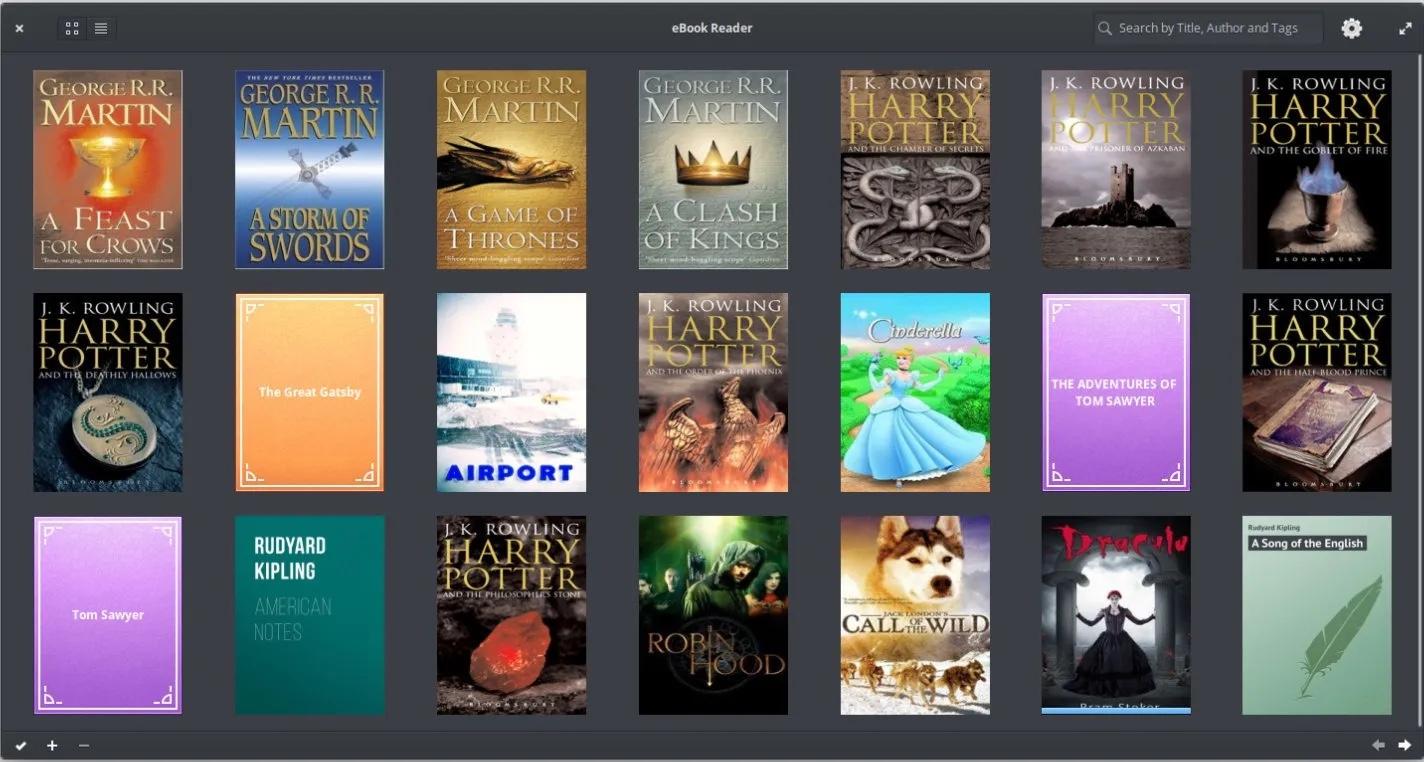
Task: Click the eBook Reader title bar label
Action: click(711, 27)
